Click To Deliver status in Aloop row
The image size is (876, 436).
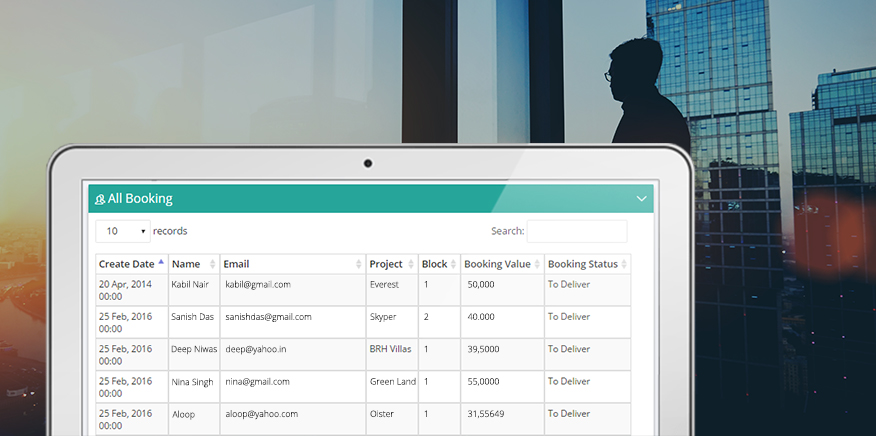click(x=569, y=414)
